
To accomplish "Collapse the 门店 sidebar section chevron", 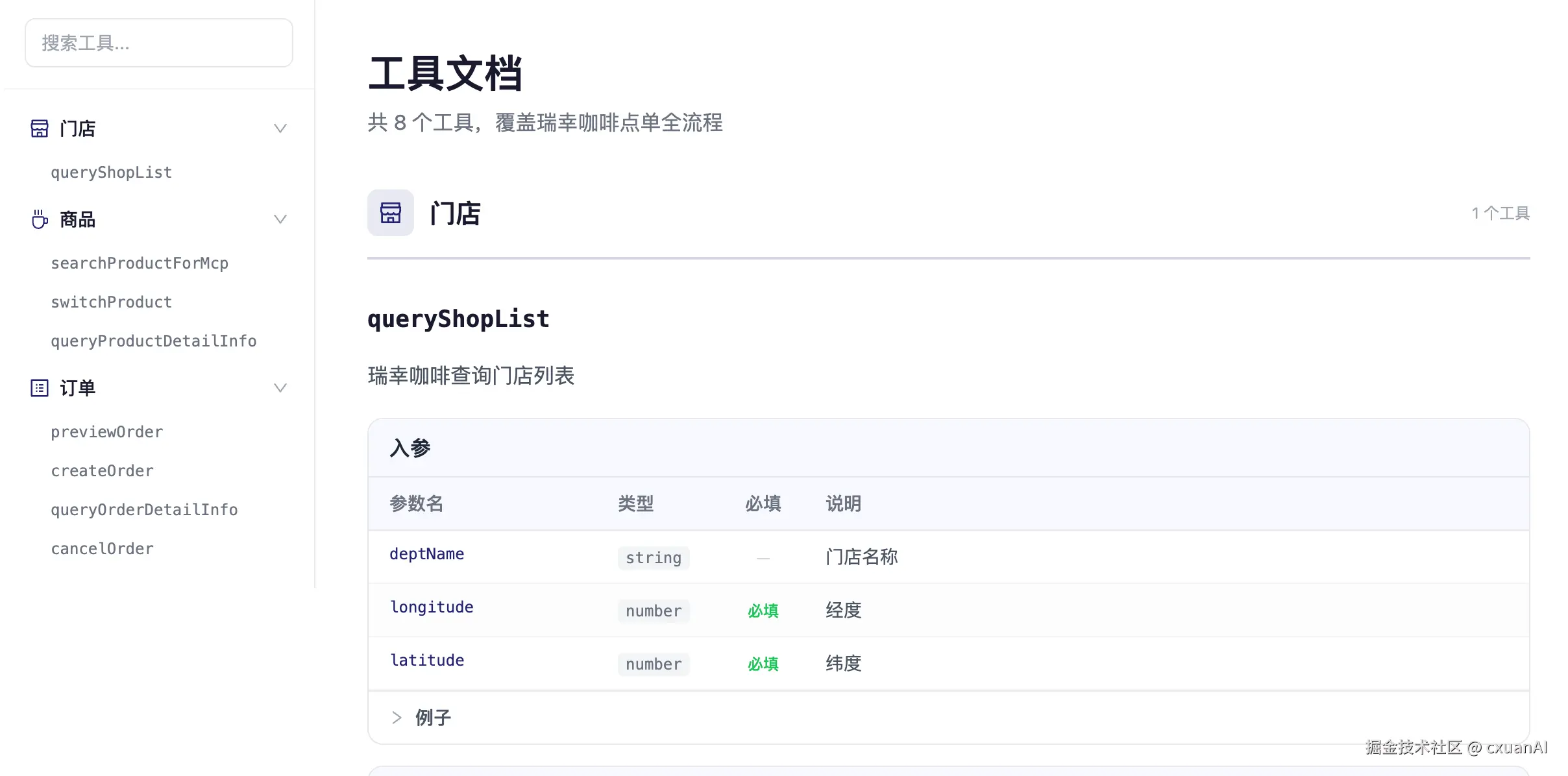I will coord(280,128).
